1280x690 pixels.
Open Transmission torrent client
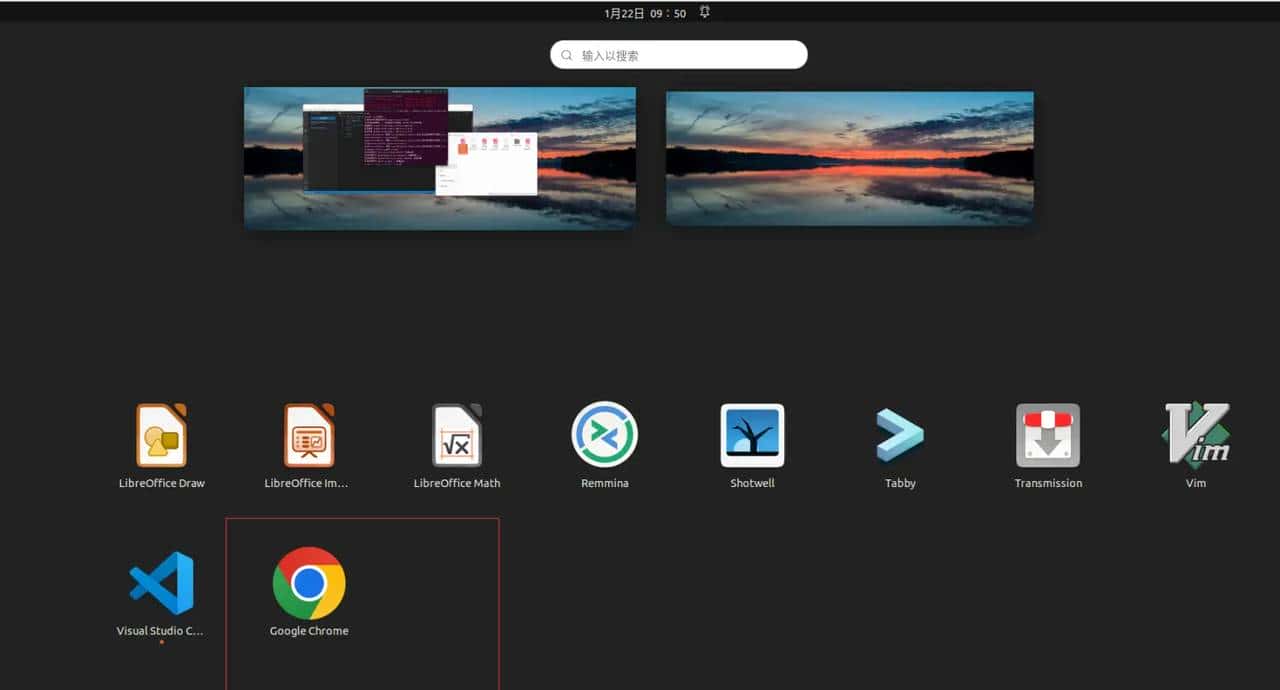1048,435
